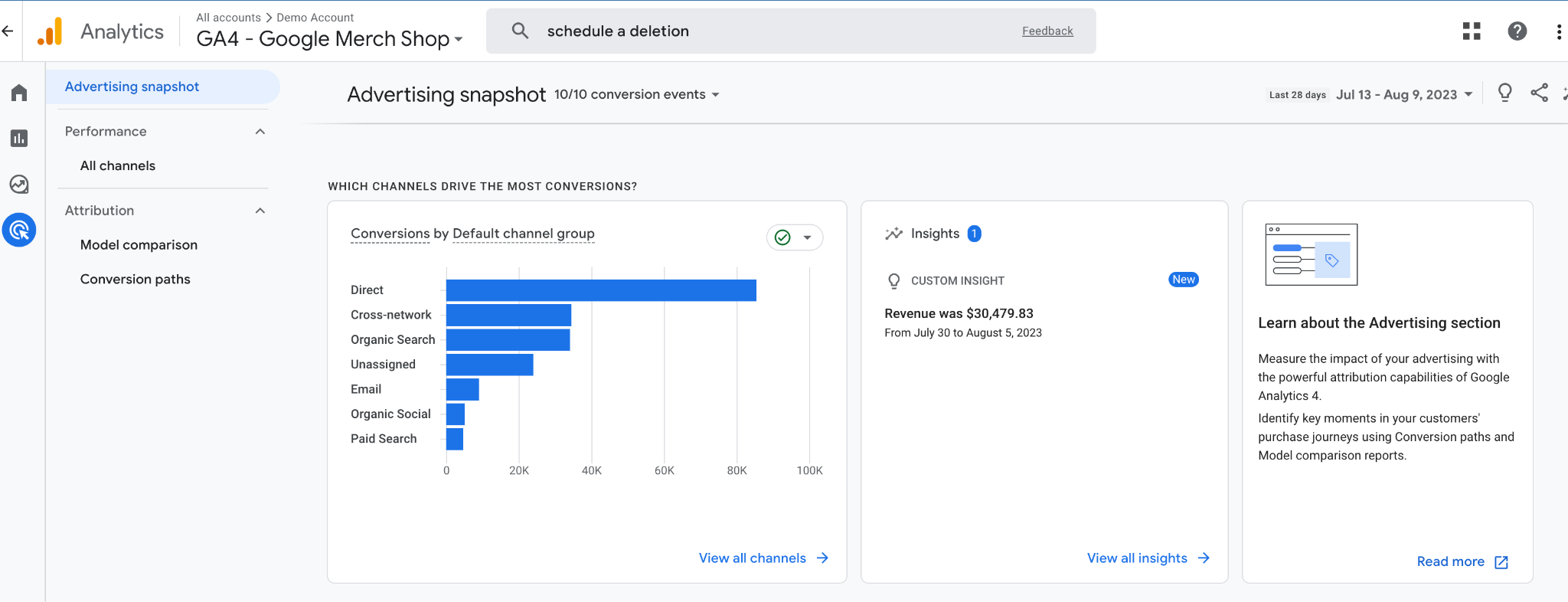Viewport: 1568px width, 602px height.
Task: Click the Insights sparkline icon
Action: [893, 234]
